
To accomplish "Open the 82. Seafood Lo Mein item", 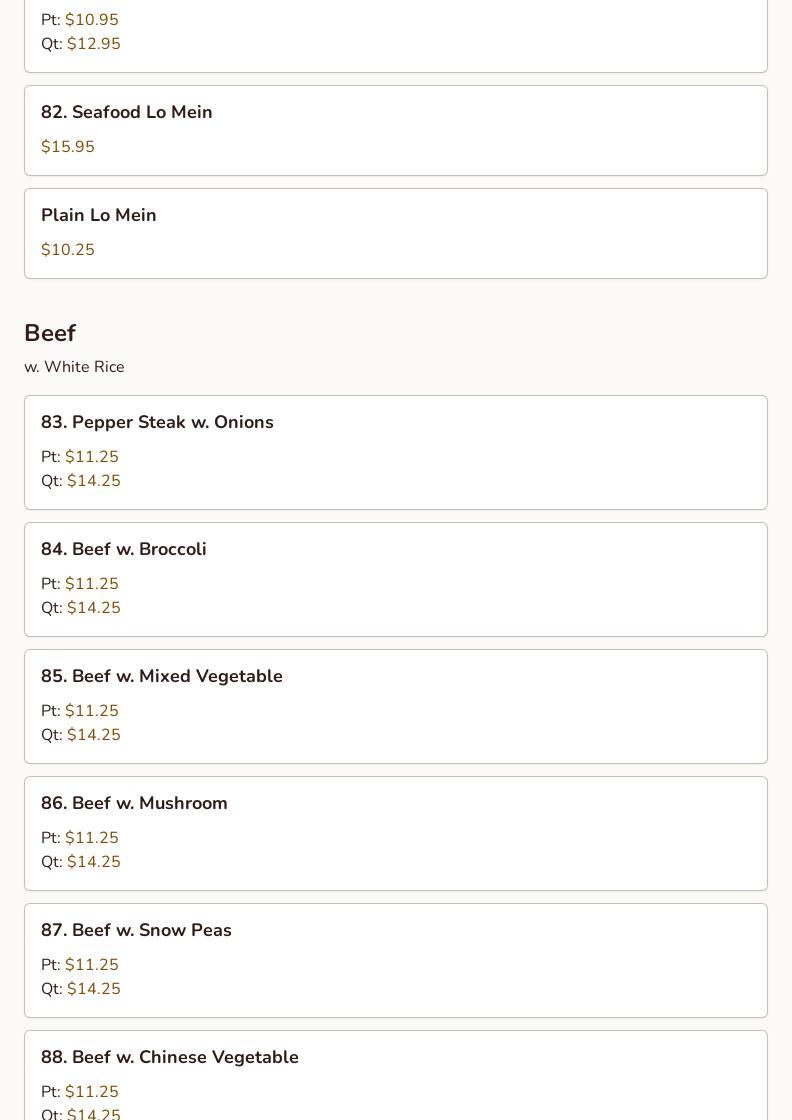I will (396, 131).
